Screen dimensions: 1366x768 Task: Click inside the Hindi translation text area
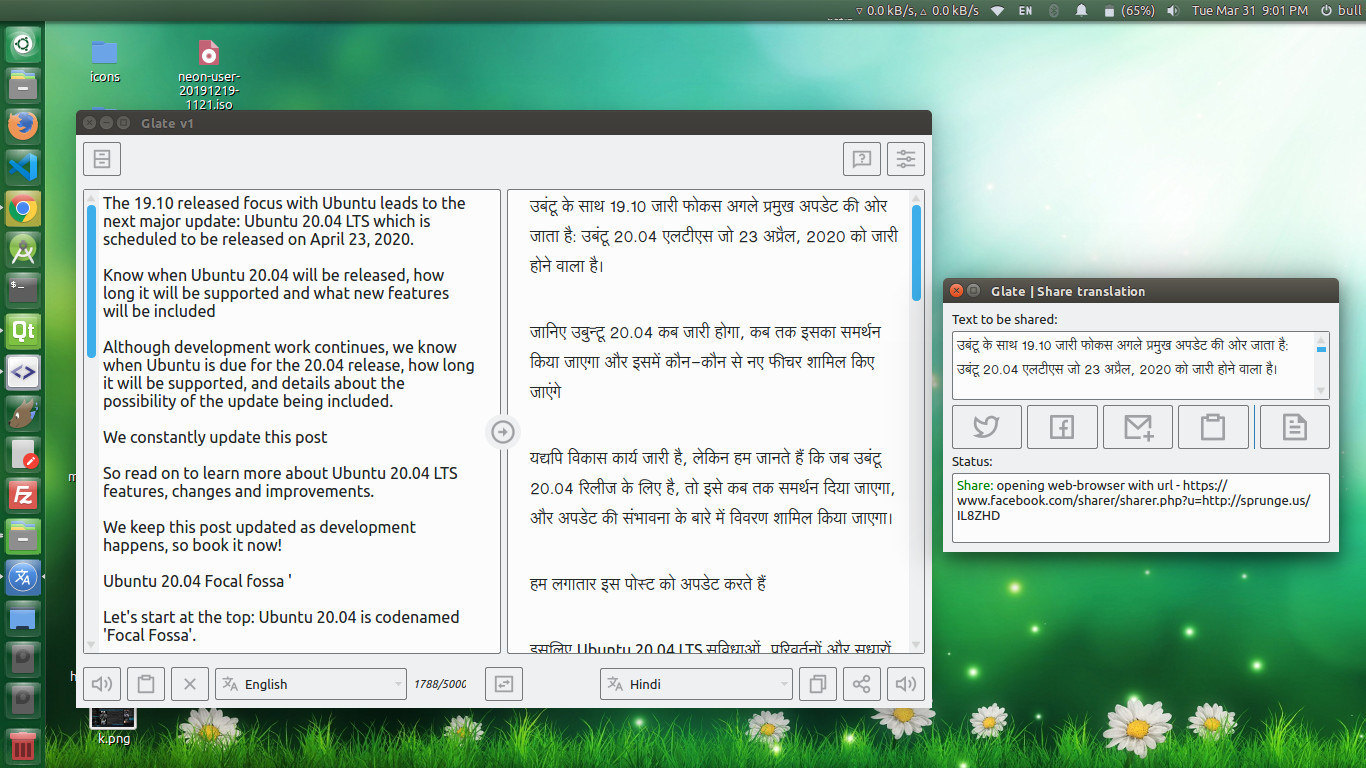(716, 422)
